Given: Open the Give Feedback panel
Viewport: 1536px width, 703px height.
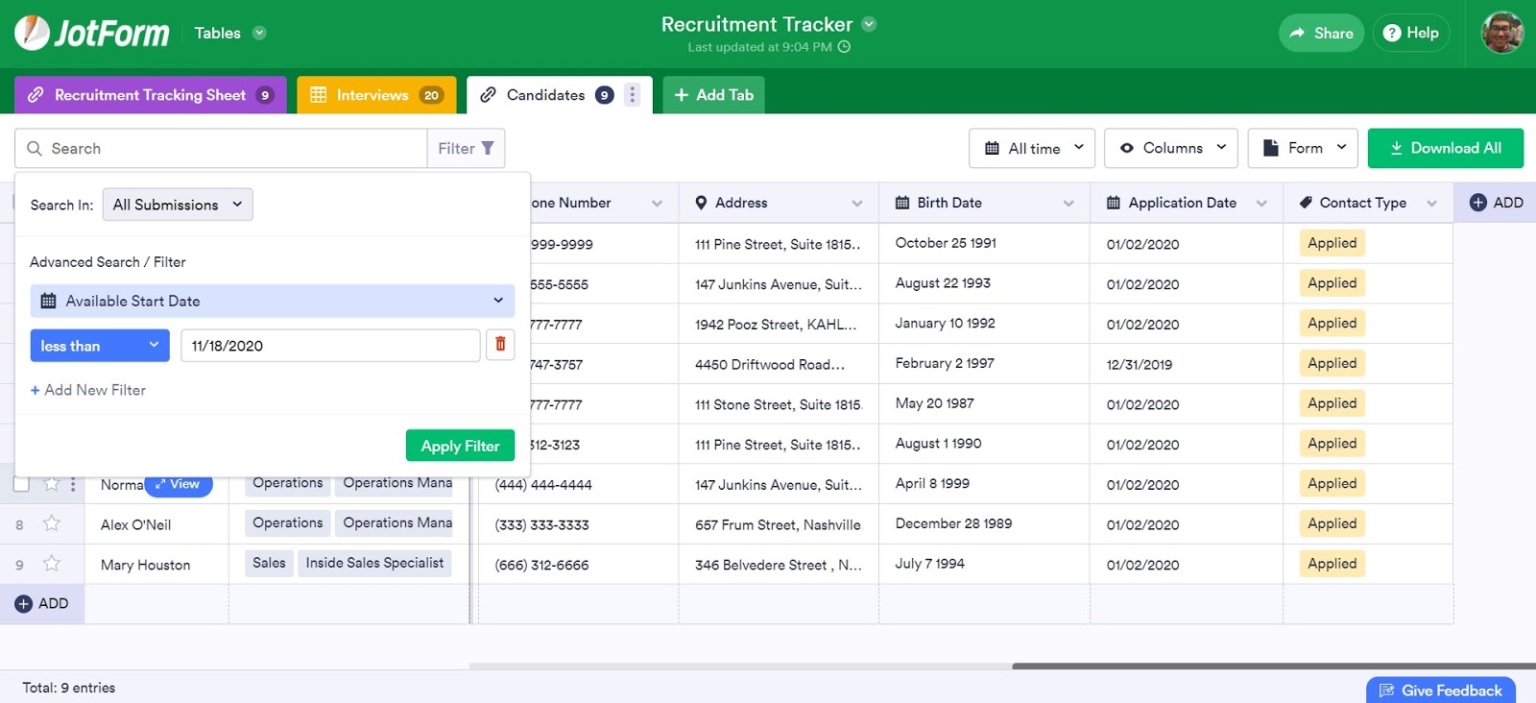Looking at the screenshot, I should pos(1440,690).
